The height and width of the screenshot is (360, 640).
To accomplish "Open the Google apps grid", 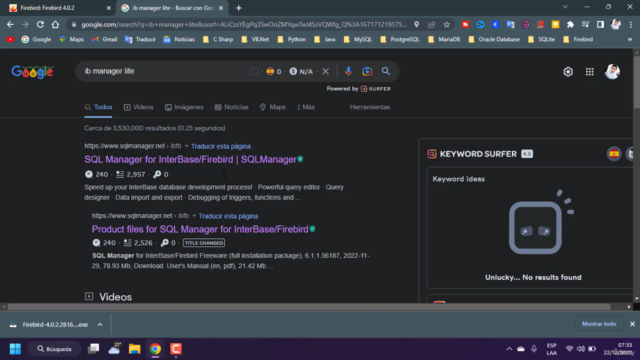I will click(589, 72).
